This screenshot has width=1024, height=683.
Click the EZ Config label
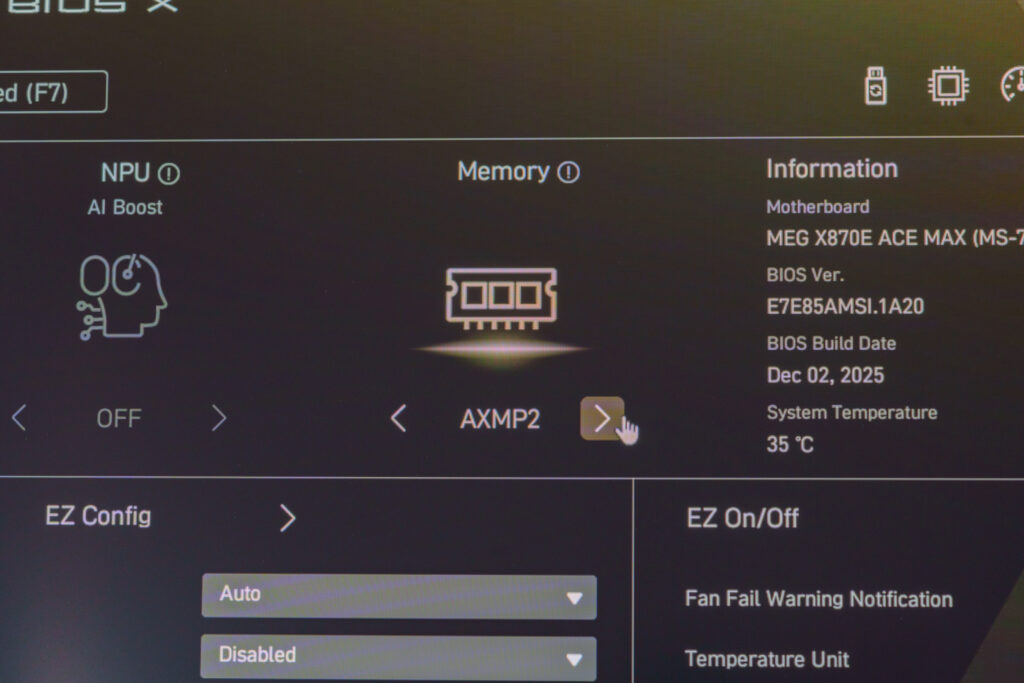point(98,516)
